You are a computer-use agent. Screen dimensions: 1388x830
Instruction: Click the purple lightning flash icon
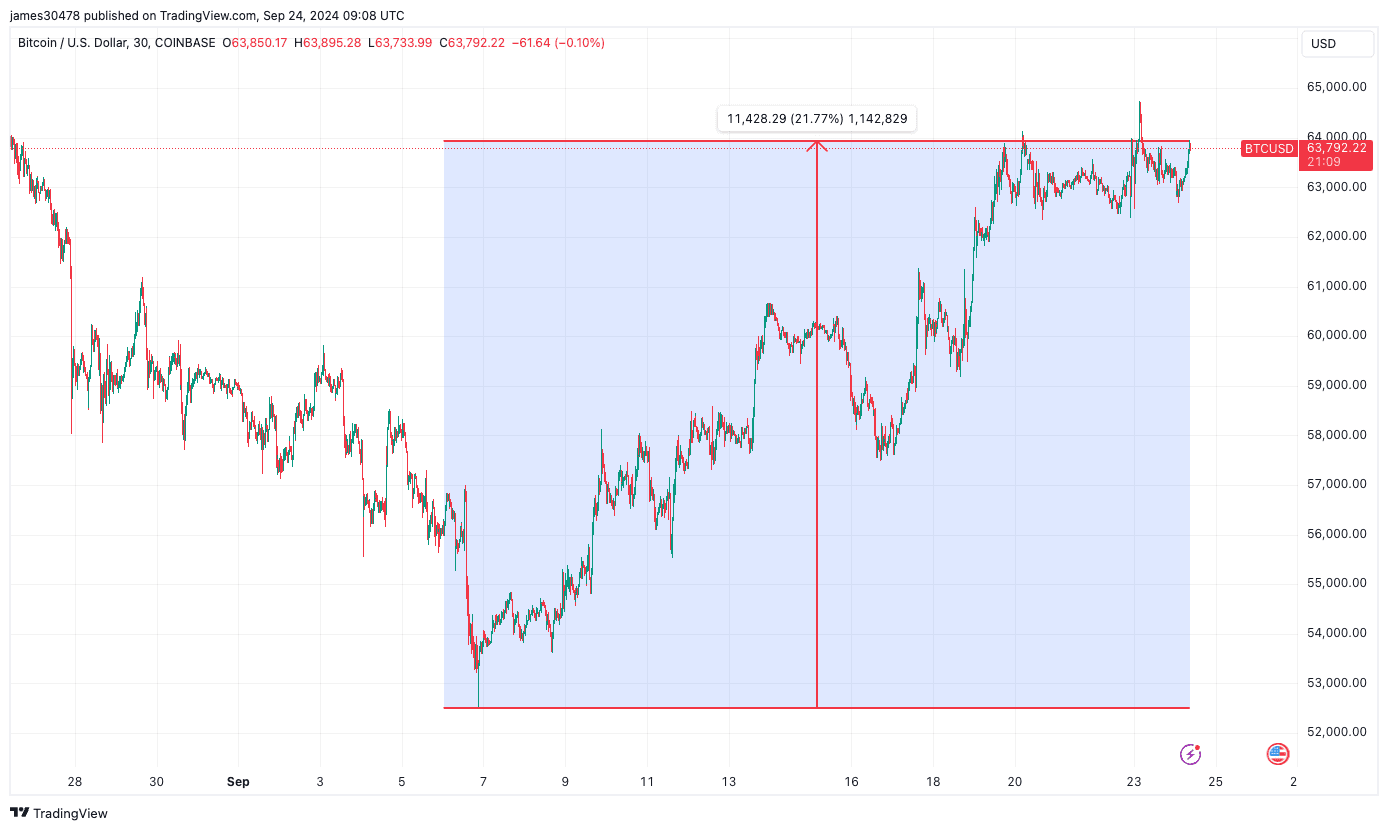(1190, 754)
